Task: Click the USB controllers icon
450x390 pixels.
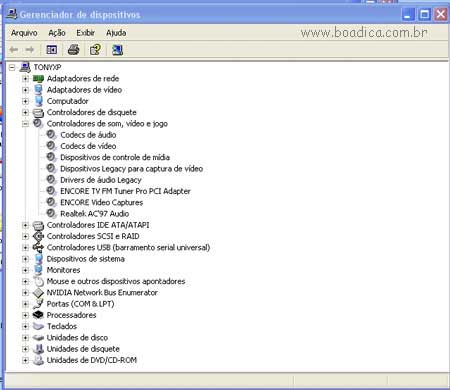Action: (38, 248)
